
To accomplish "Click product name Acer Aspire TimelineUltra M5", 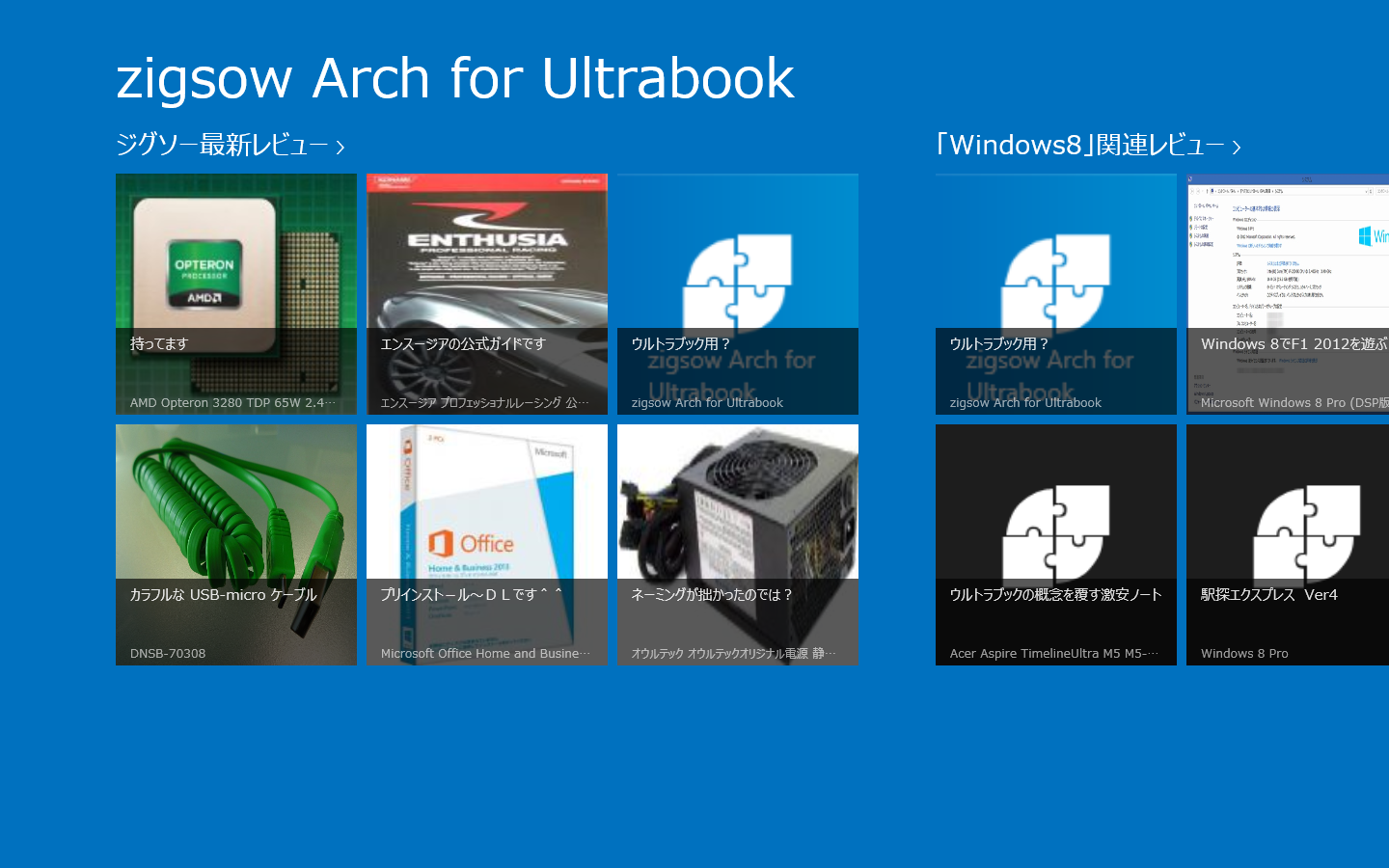I will [x=1054, y=653].
